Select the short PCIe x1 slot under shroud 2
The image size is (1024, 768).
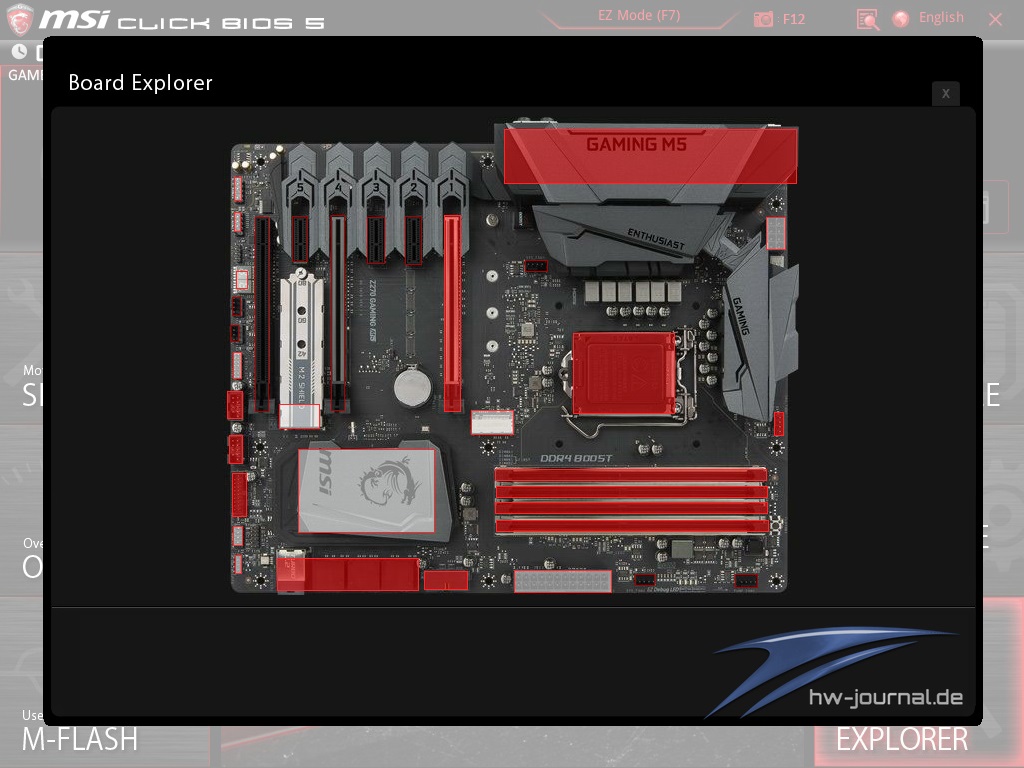point(413,240)
